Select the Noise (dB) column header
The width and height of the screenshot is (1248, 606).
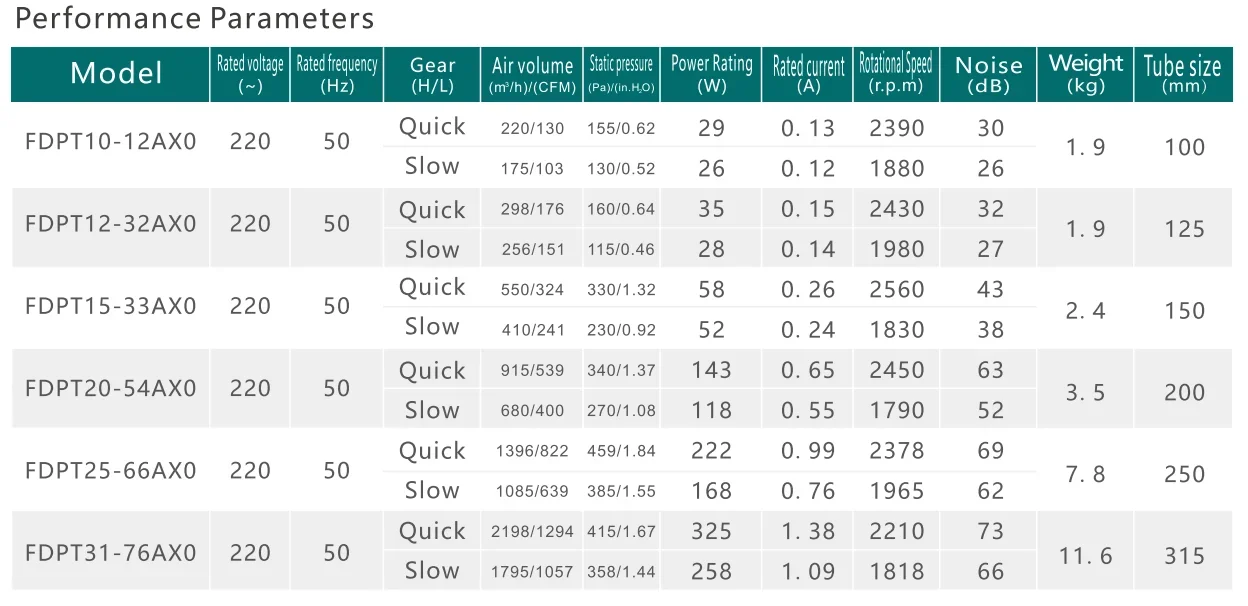[x=989, y=74]
